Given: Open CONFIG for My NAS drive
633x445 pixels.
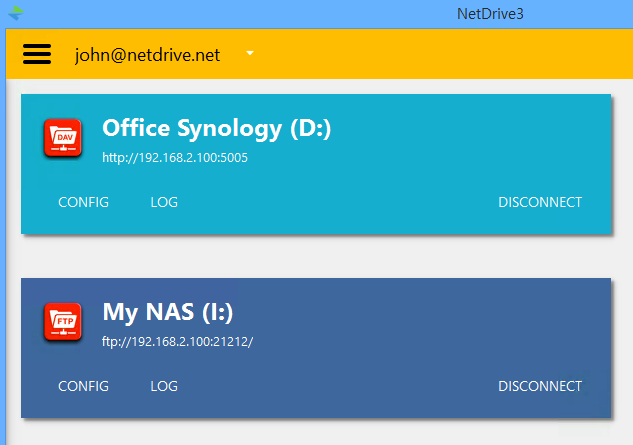Looking at the screenshot, I should click(x=83, y=386).
